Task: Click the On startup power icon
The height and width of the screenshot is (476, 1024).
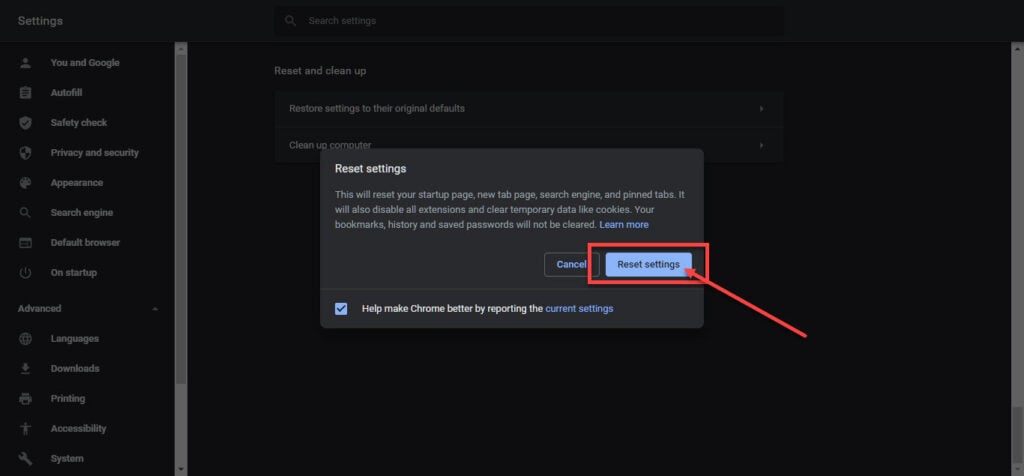Action: tap(25, 273)
